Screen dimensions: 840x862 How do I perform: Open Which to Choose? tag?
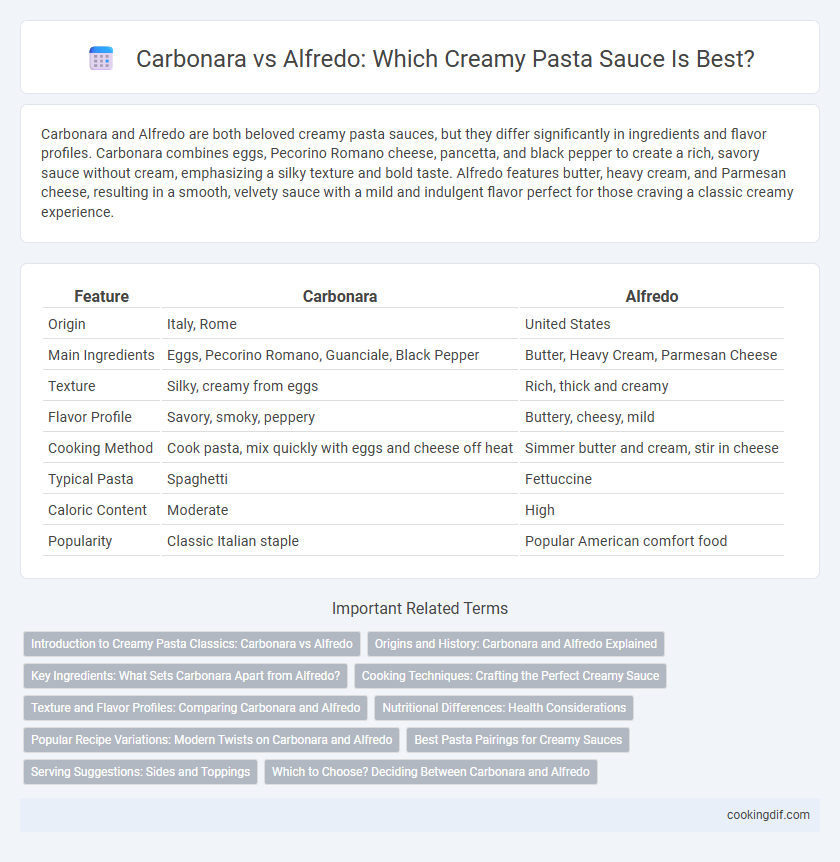(x=430, y=771)
